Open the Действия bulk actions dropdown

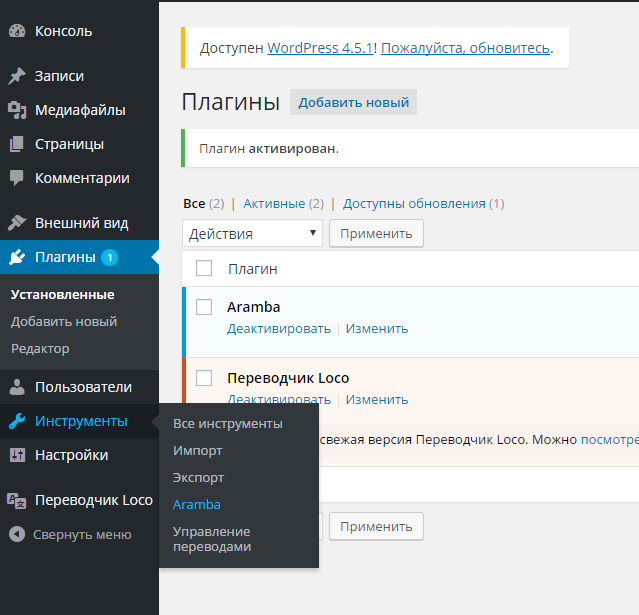tap(252, 234)
